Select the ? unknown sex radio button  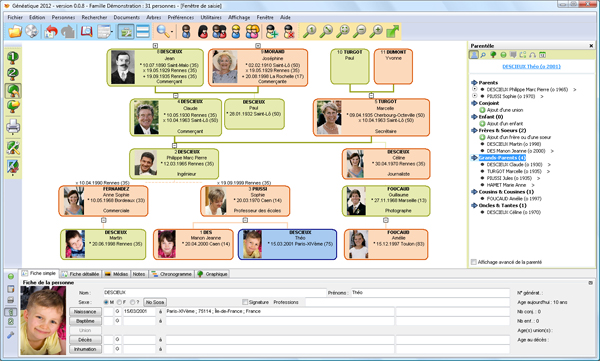pos(132,302)
